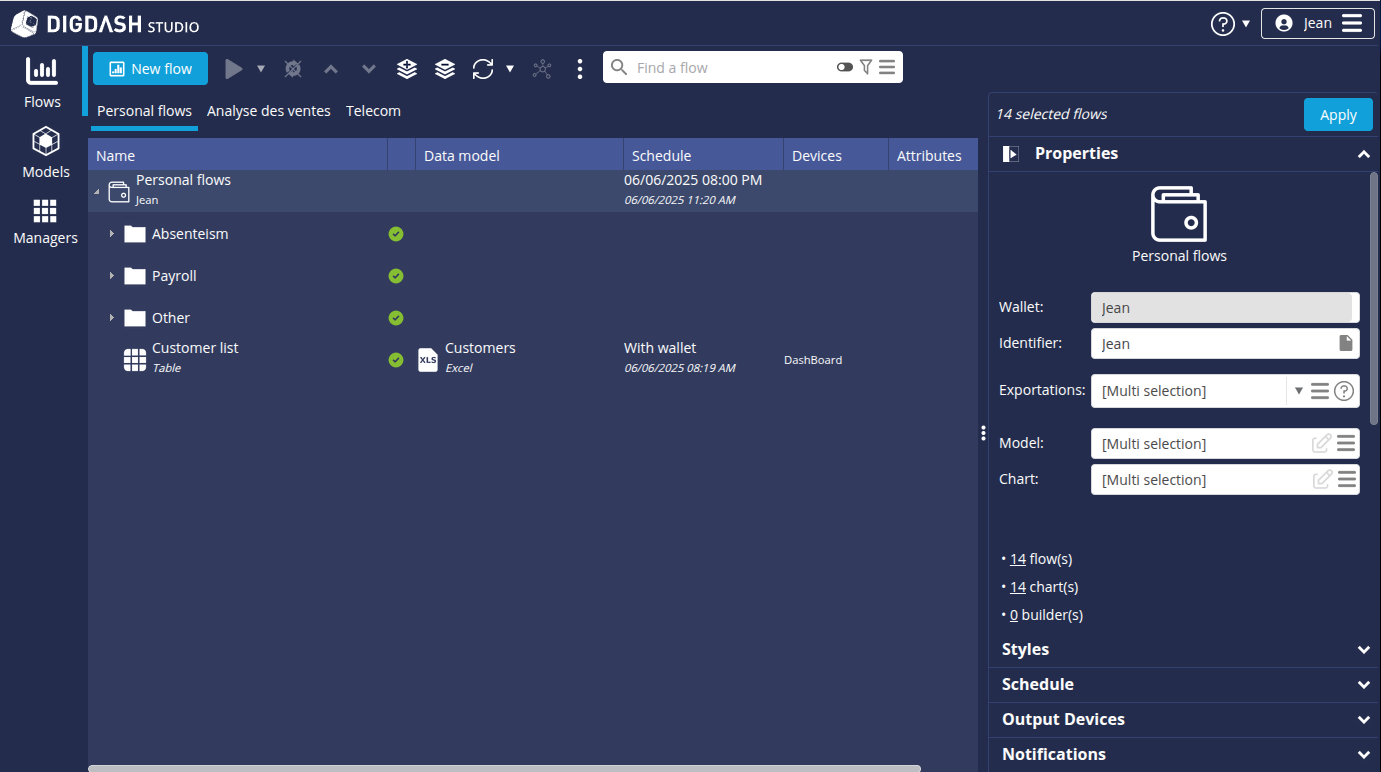Click the refresh/synchronize icon
The image size is (1381, 772).
483,69
